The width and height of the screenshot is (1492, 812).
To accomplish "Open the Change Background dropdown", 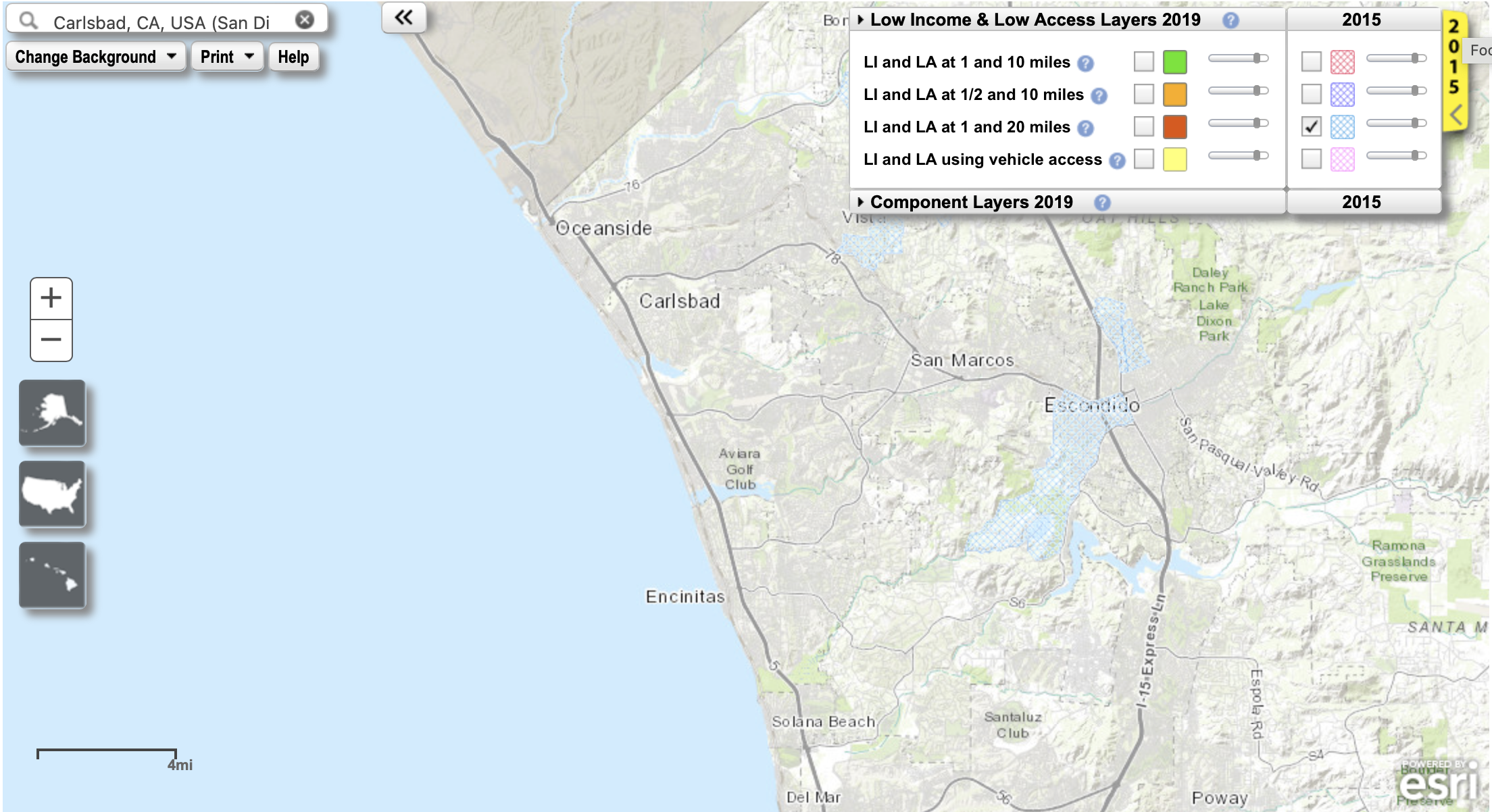I will pyautogui.click(x=95, y=57).
